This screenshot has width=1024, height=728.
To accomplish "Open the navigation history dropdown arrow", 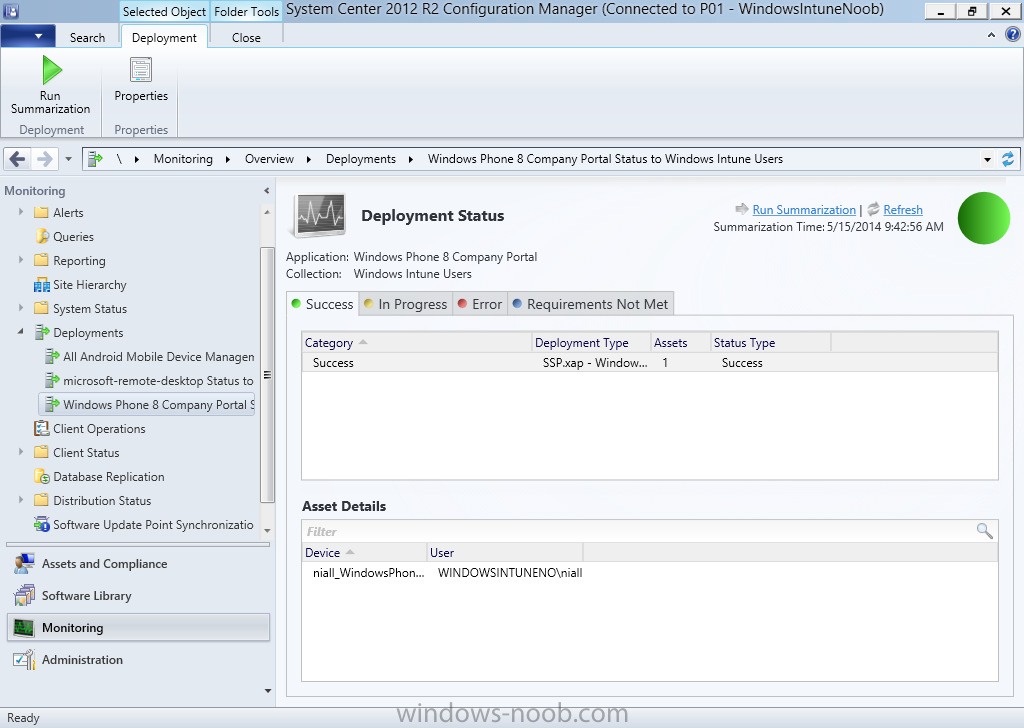I will point(68,159).
